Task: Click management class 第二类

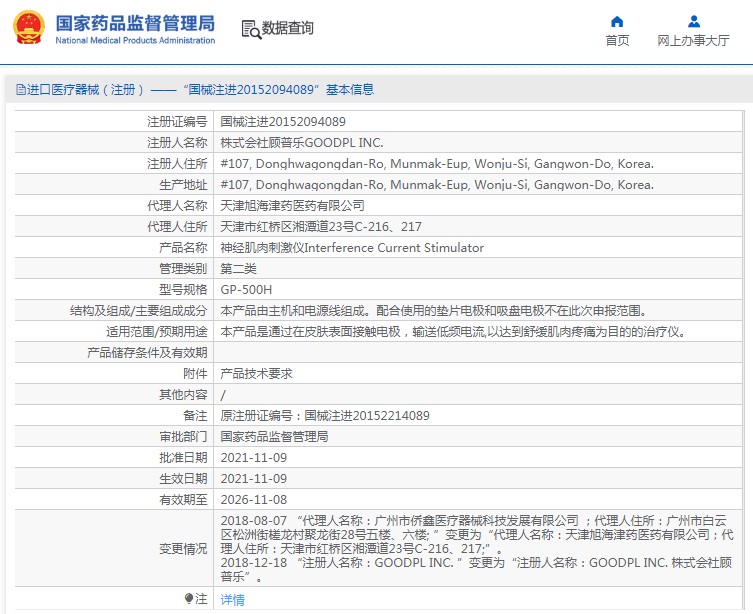Action: 238,268
